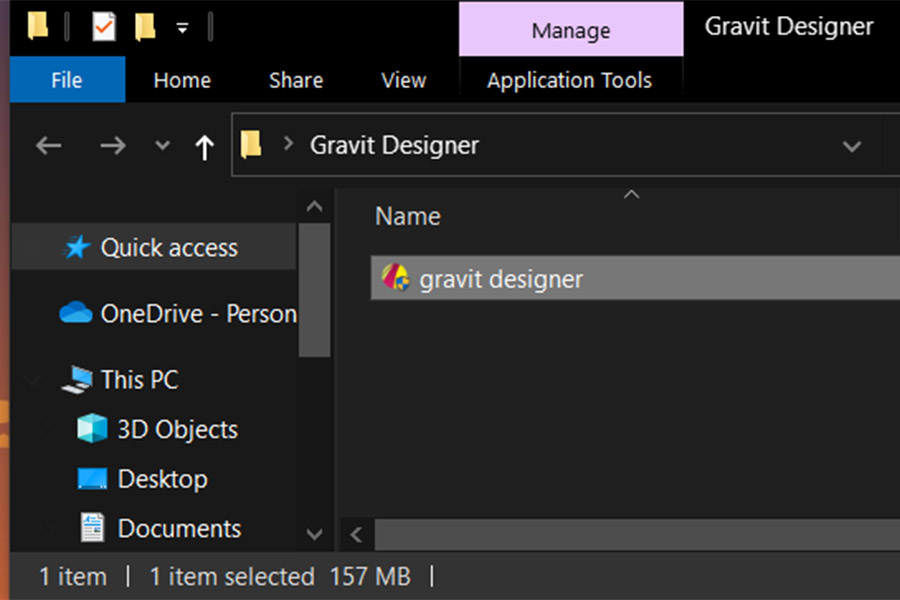Open the Manage contextual tab
The height and width of the screenshot is (600, 900).
pyautogui.click(x=571, y=29)
